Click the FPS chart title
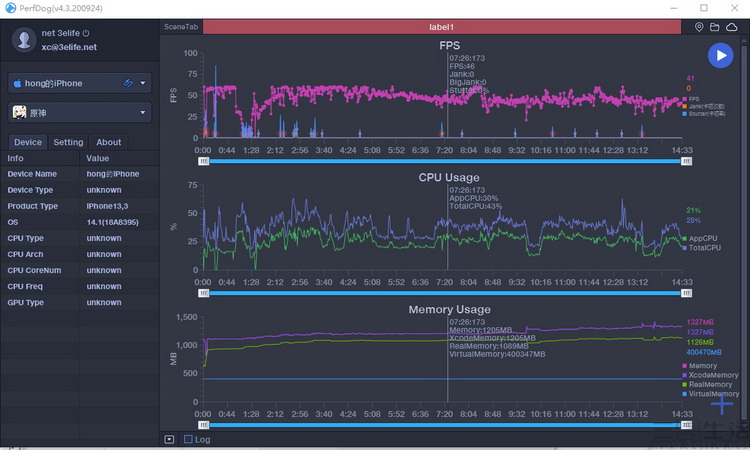Screen dimensions: 750x450 pos(450,45)
